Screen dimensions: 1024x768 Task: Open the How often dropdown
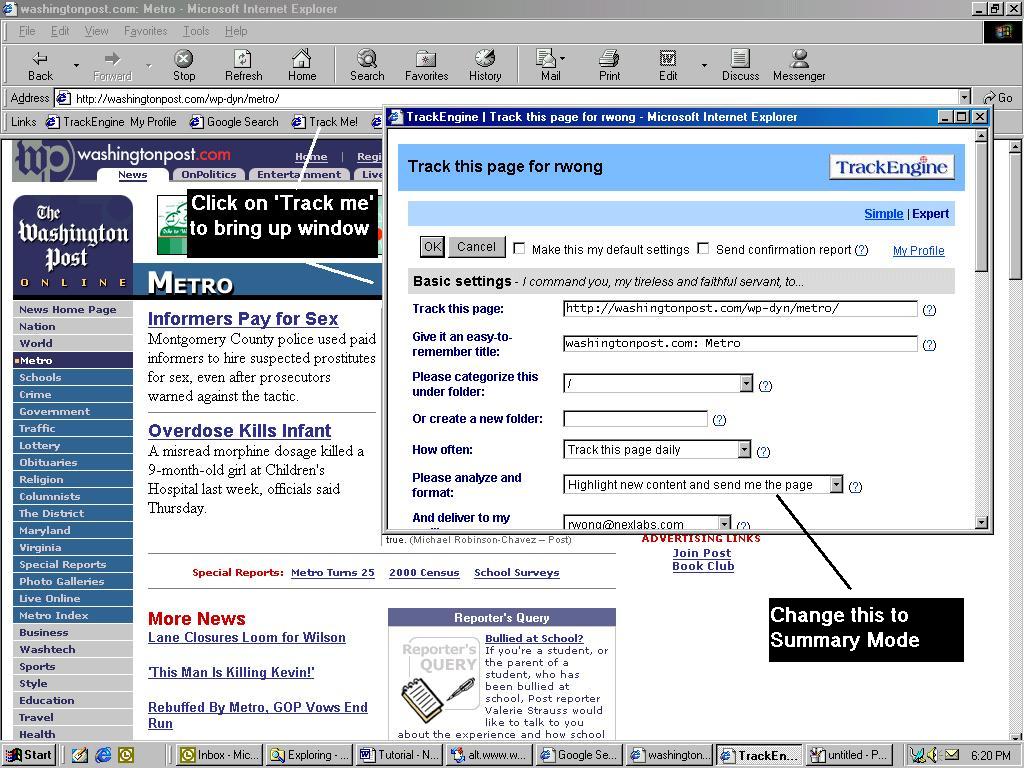[744, 449]
